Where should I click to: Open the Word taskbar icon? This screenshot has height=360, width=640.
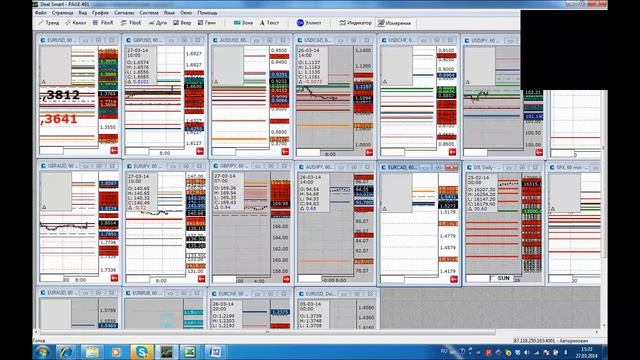(215, 352)
